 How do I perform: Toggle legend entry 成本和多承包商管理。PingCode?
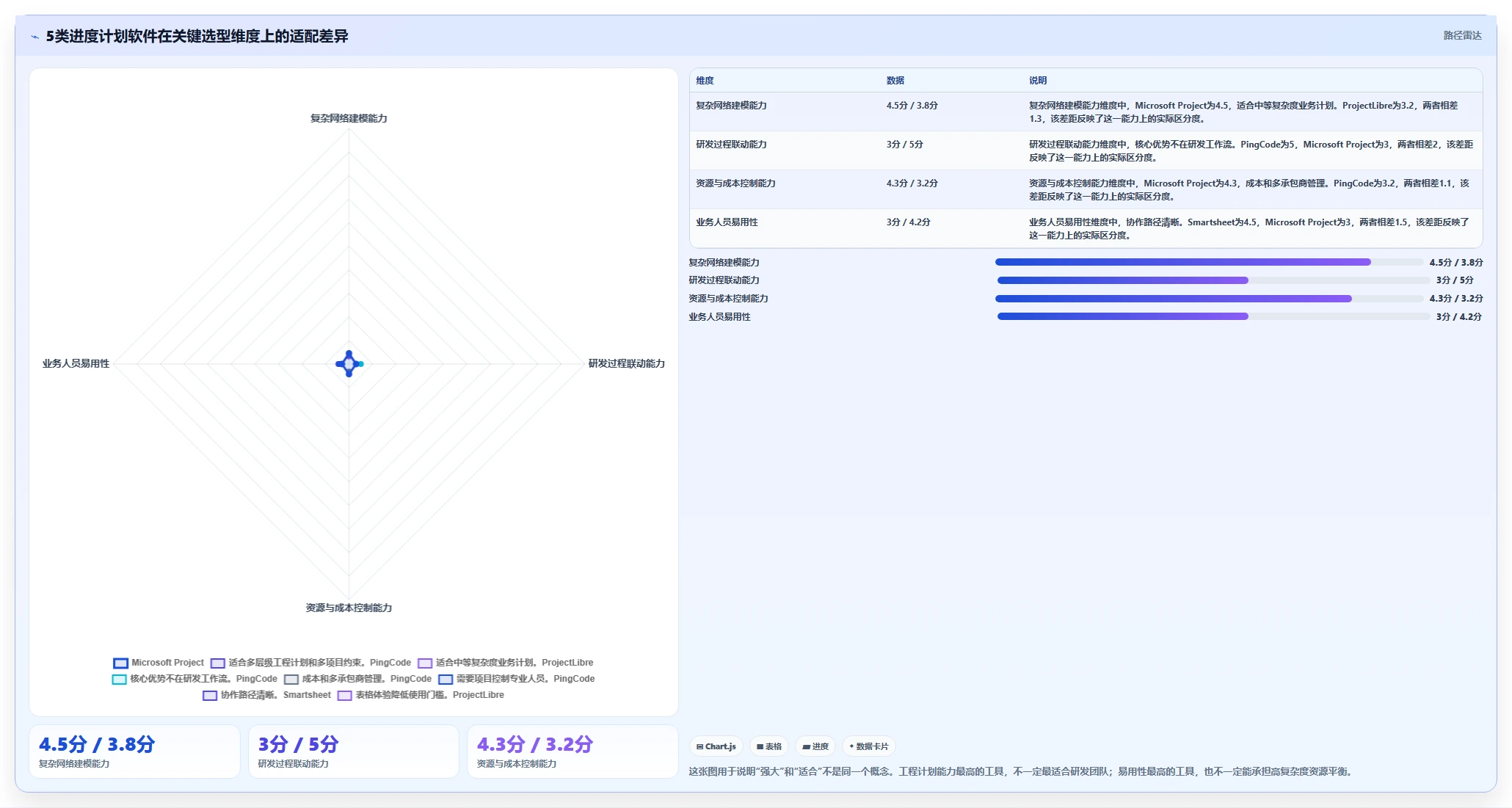[x=357, y=679]
